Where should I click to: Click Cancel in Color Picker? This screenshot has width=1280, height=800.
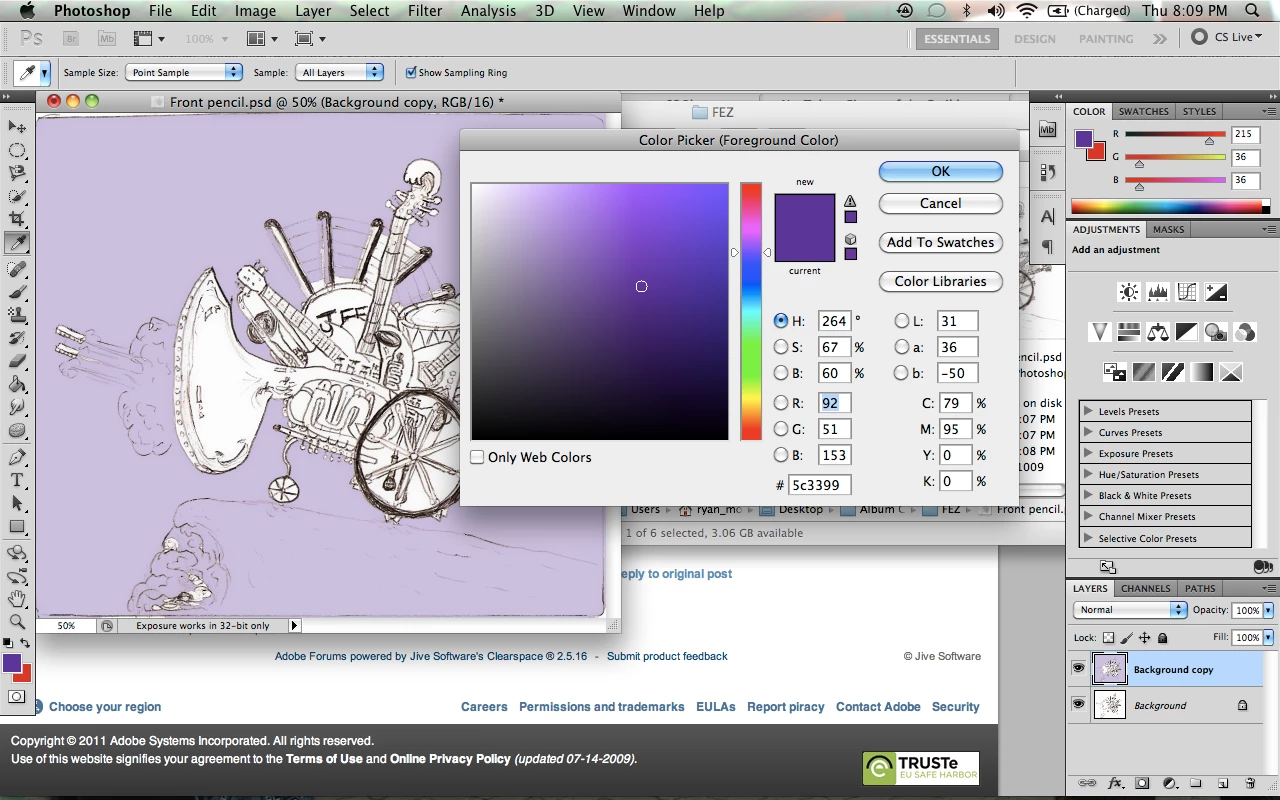(941, 203)
